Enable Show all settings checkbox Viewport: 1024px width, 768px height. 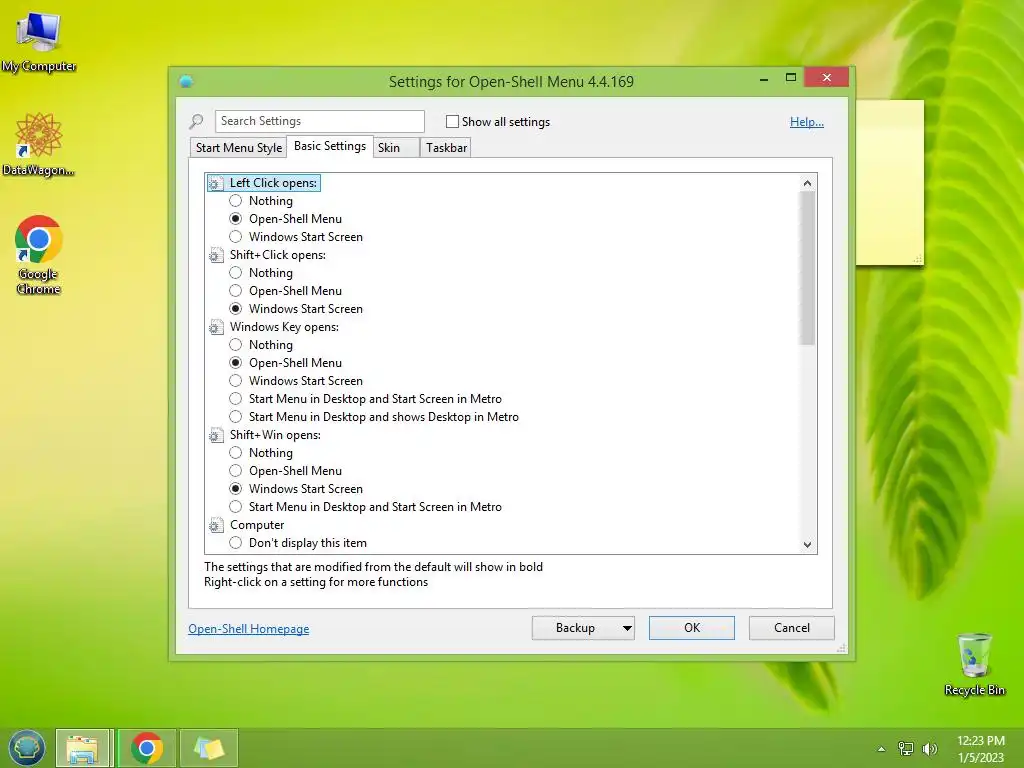452,121
